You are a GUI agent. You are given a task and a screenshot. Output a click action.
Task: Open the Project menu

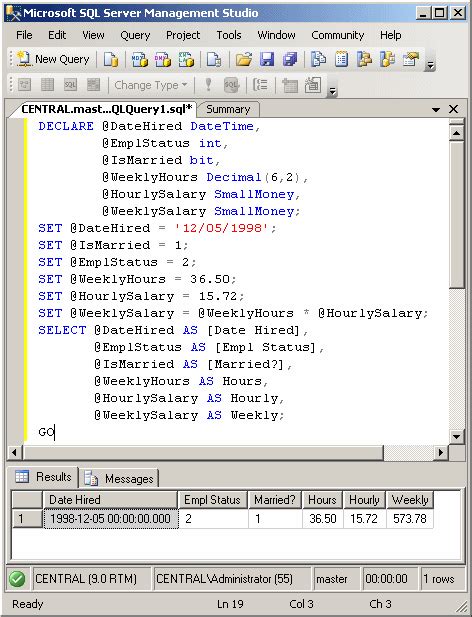[x=183, y=35]
